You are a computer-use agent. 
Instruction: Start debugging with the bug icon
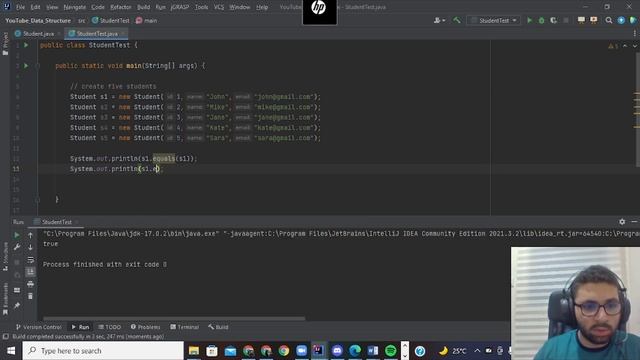coord(542,20)
